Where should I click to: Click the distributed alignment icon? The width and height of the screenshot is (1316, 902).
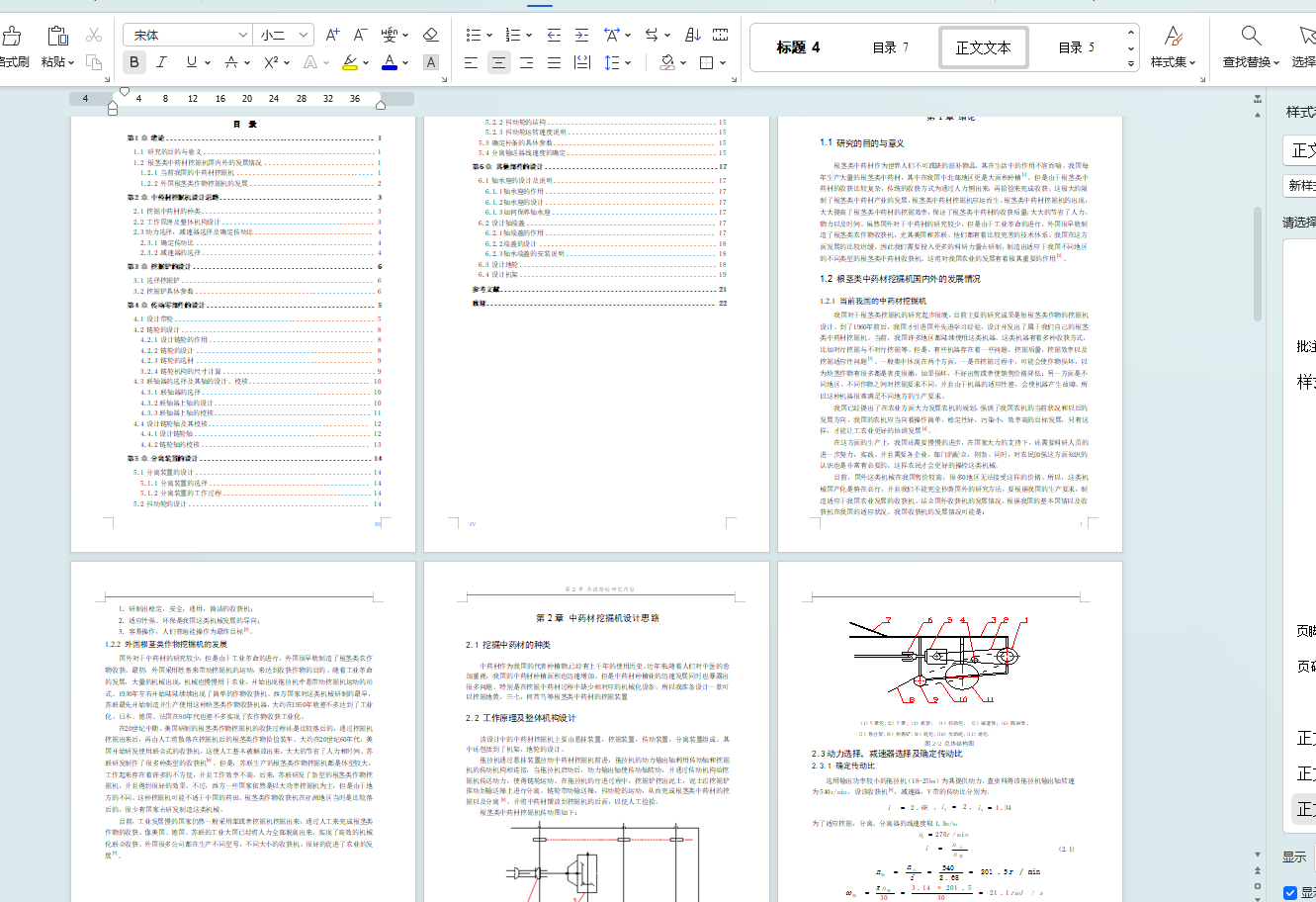coord(582,62)
